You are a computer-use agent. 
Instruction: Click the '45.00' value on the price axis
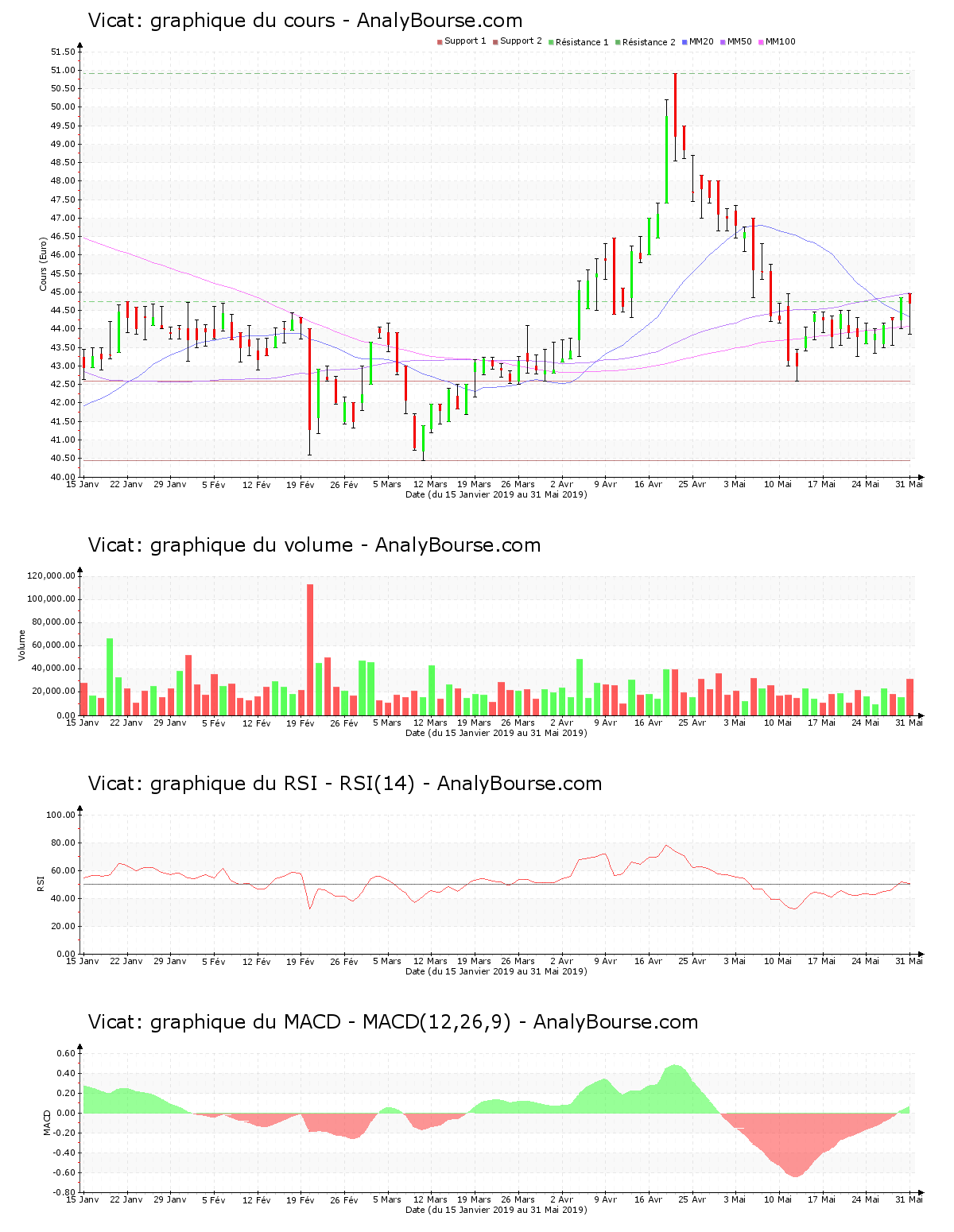63,292
